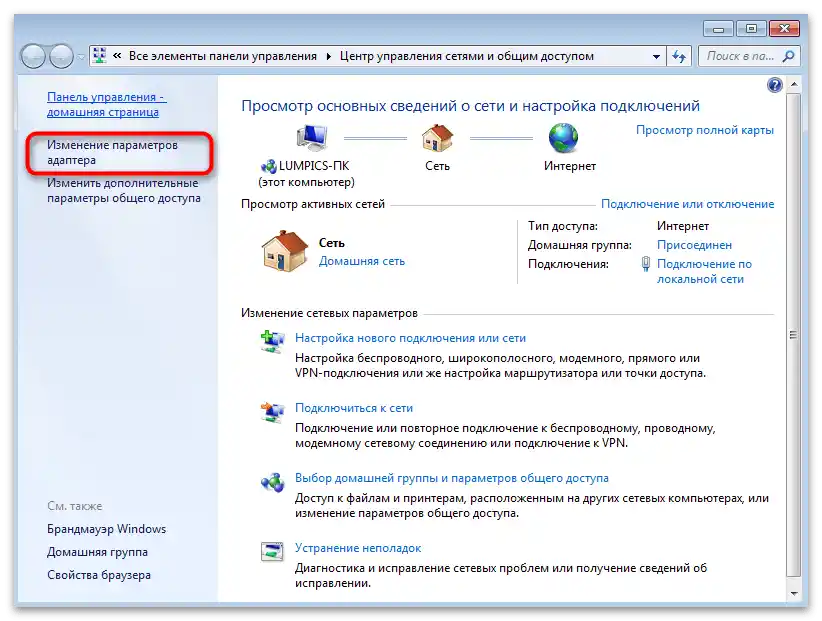Click the connect to network icon

point(273,411)
